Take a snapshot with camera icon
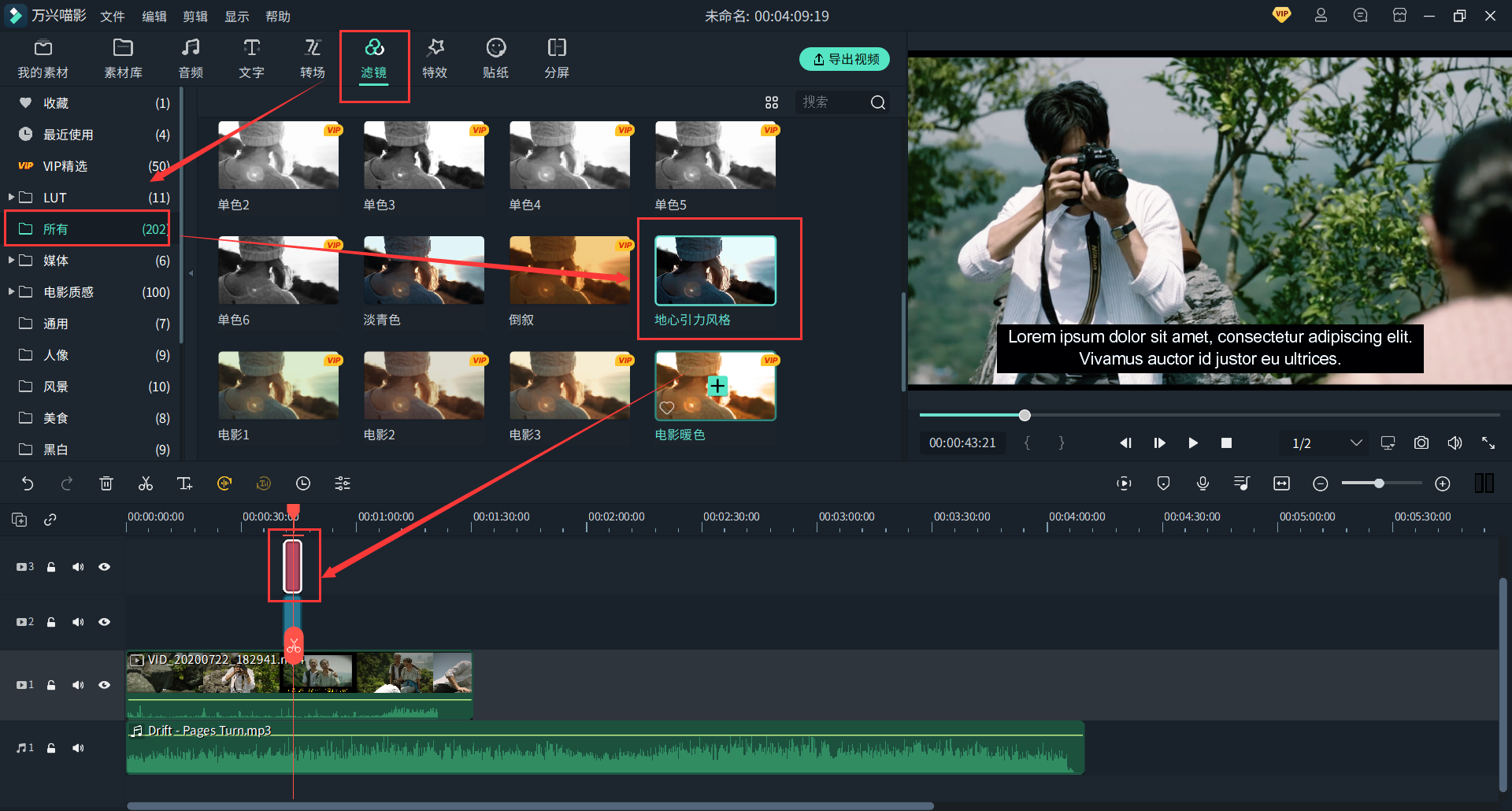1512x811 pixels. click(x=1421, y=443)
